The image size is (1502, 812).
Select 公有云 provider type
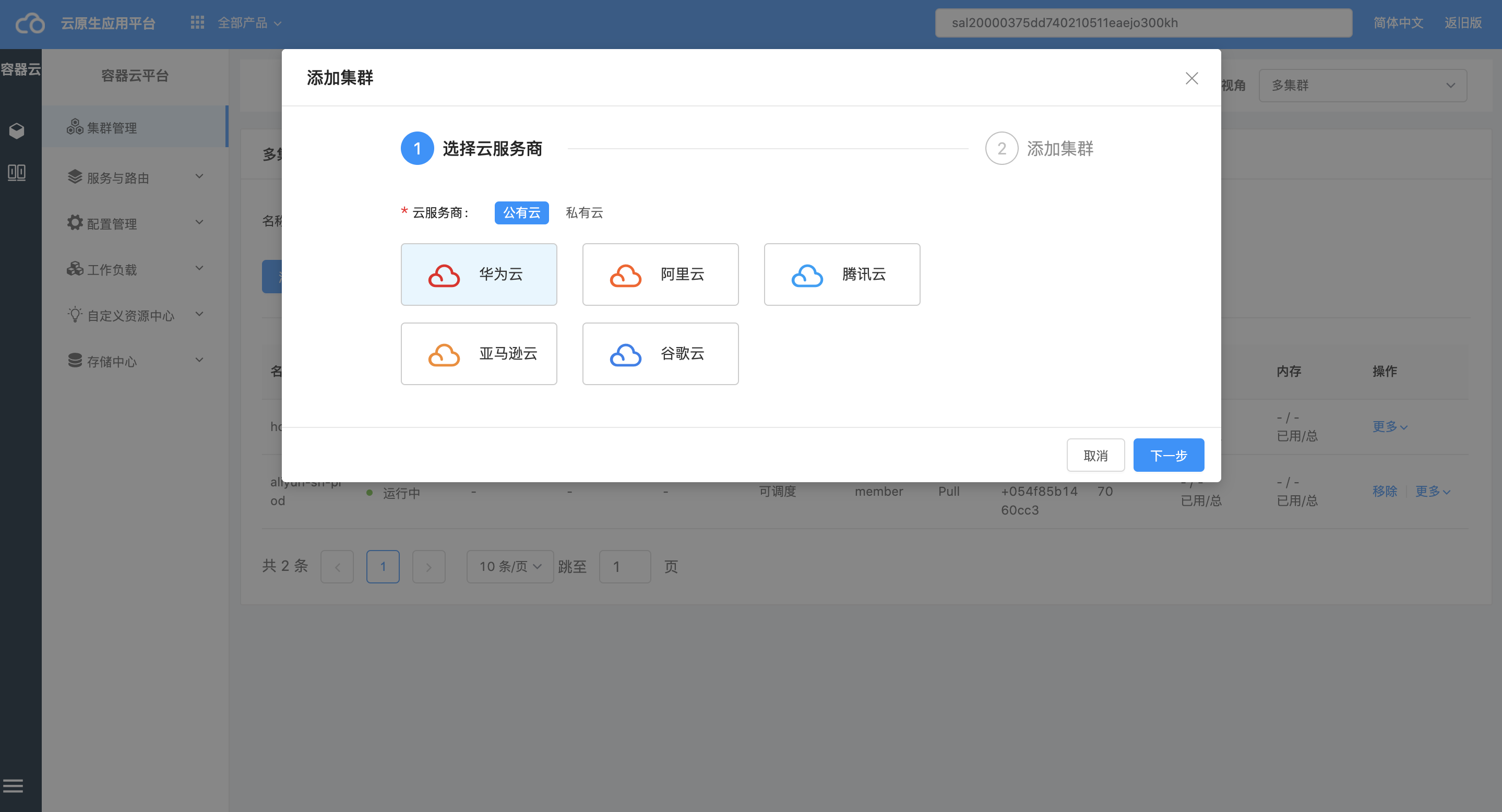[521, 213]
